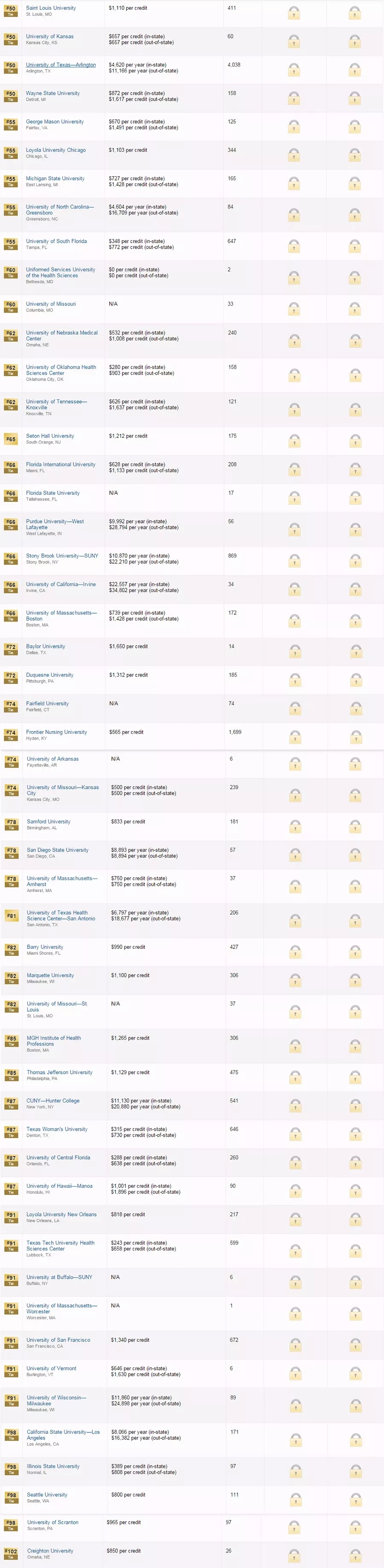Open the Saint Louis University link
Image resolution: width=384 pixels, height=1568 pixels.
click(51, 8)
